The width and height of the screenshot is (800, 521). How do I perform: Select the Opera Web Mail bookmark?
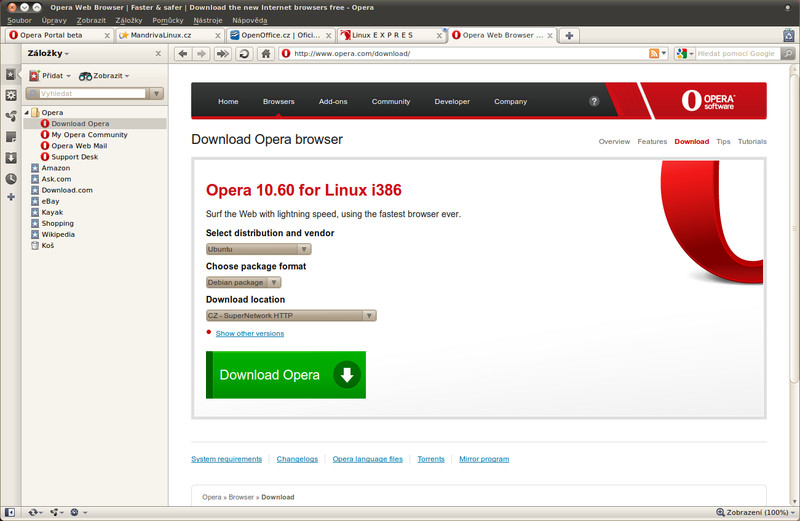[x=79, y=146]
